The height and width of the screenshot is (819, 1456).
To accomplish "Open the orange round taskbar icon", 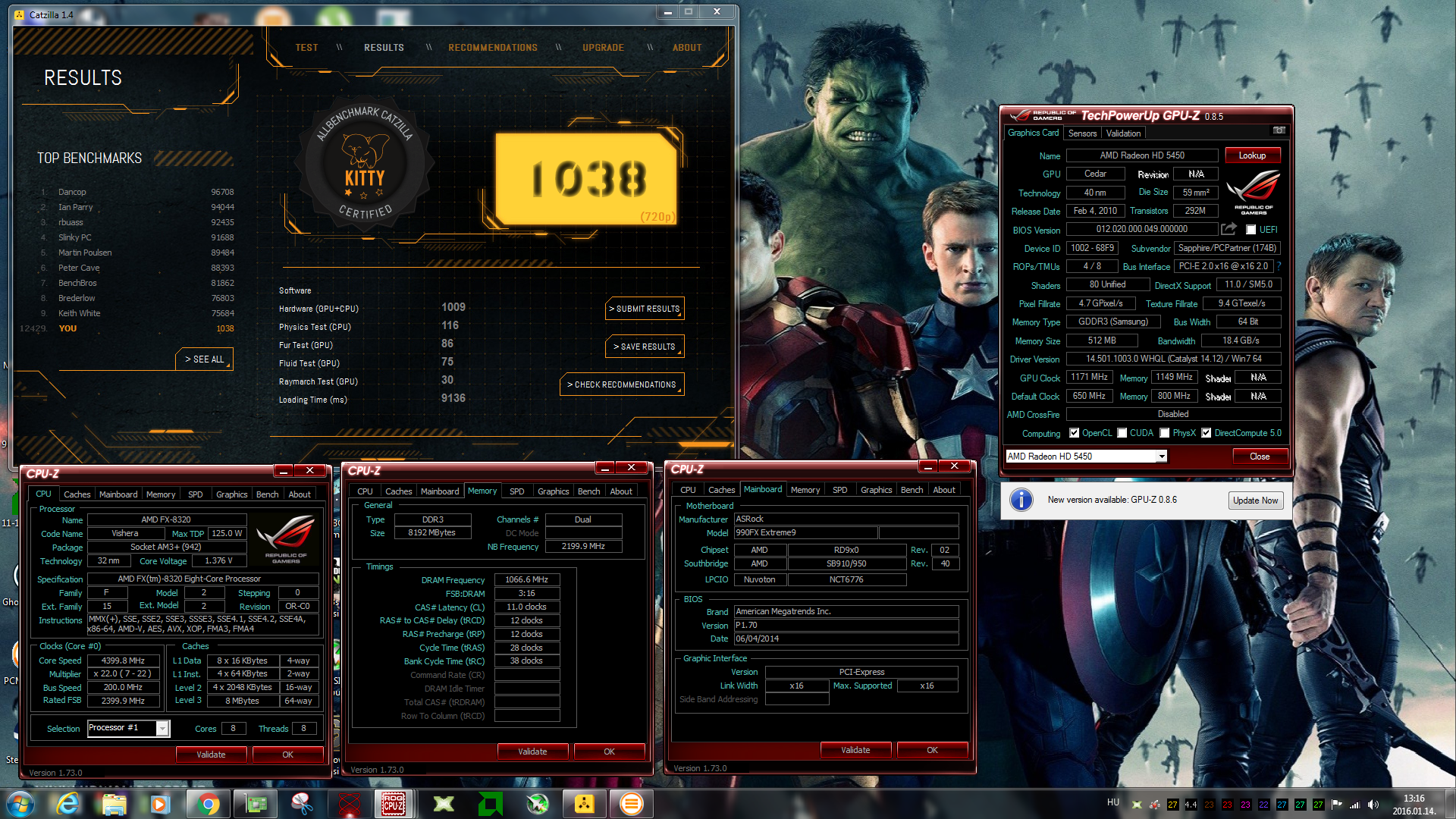I will (x=631, y=804).
